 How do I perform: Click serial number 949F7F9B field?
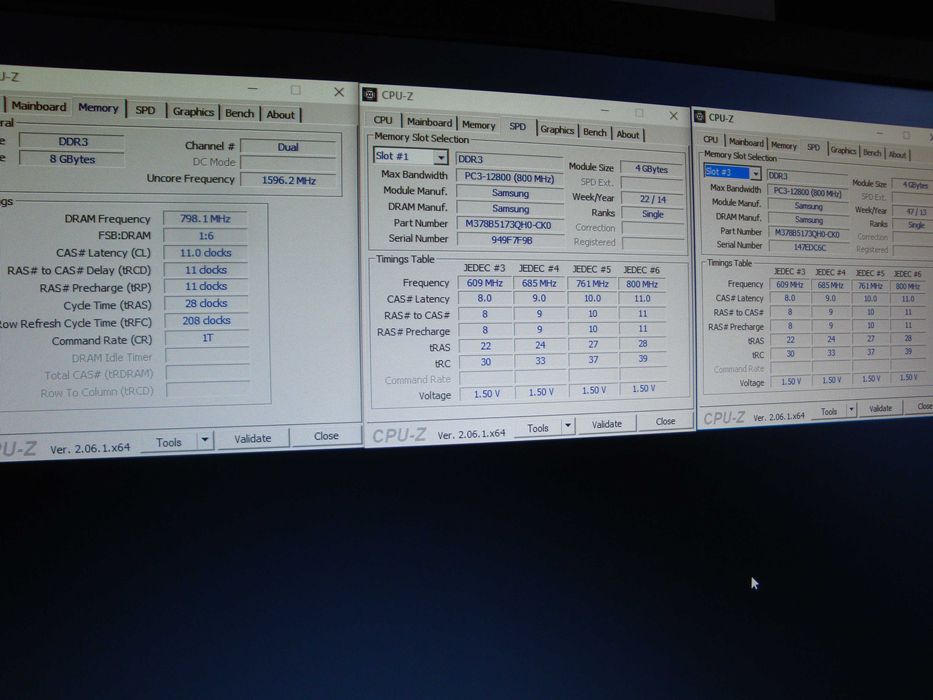coord(511,240)
